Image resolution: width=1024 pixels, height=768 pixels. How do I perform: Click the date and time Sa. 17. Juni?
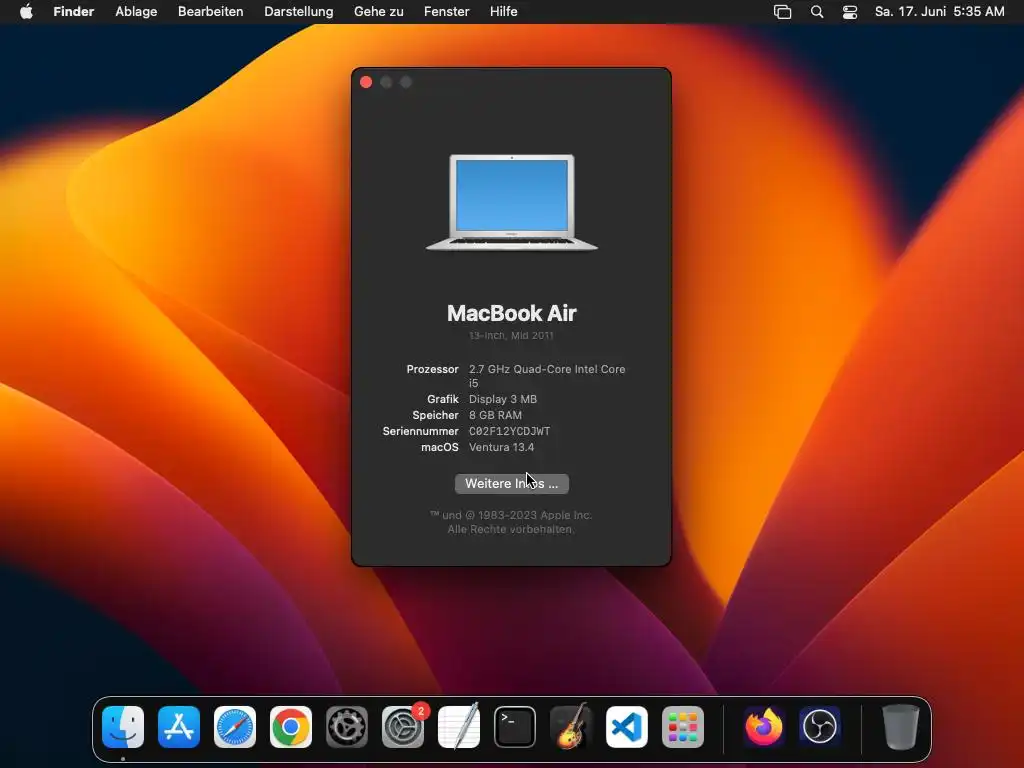click(x=939, y=12)
